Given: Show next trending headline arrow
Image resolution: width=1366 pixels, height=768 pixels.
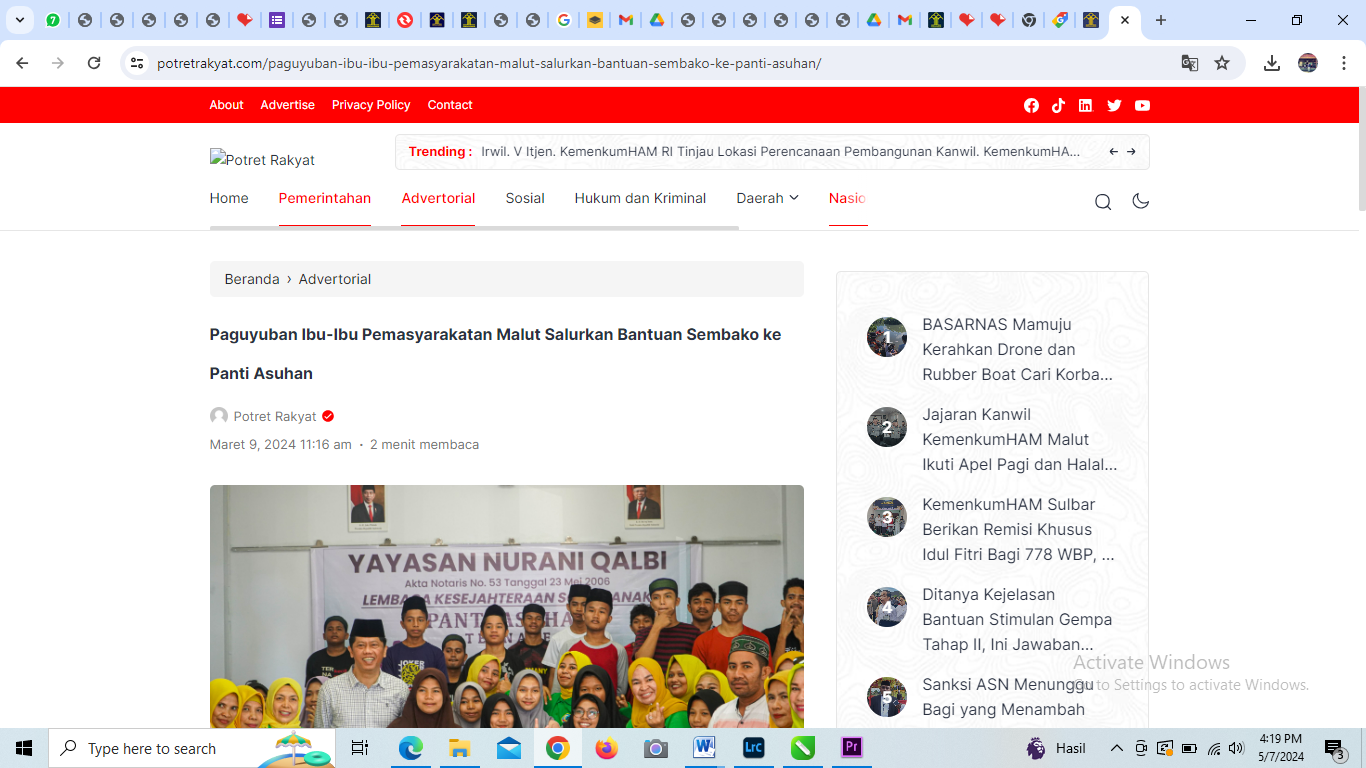Looking at the screenshot, I should click(1131, 152).
